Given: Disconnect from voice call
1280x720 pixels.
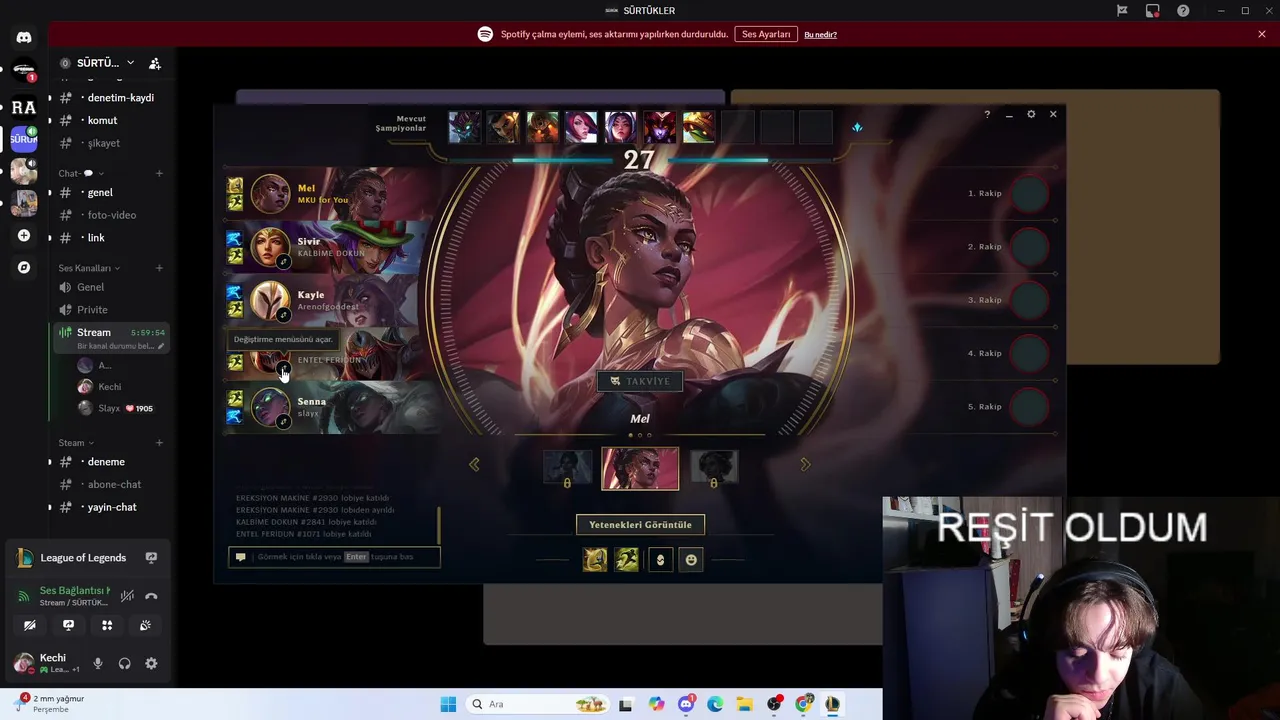Looking at the screenshot, I should pyautogui.click(x=151, y=596).
